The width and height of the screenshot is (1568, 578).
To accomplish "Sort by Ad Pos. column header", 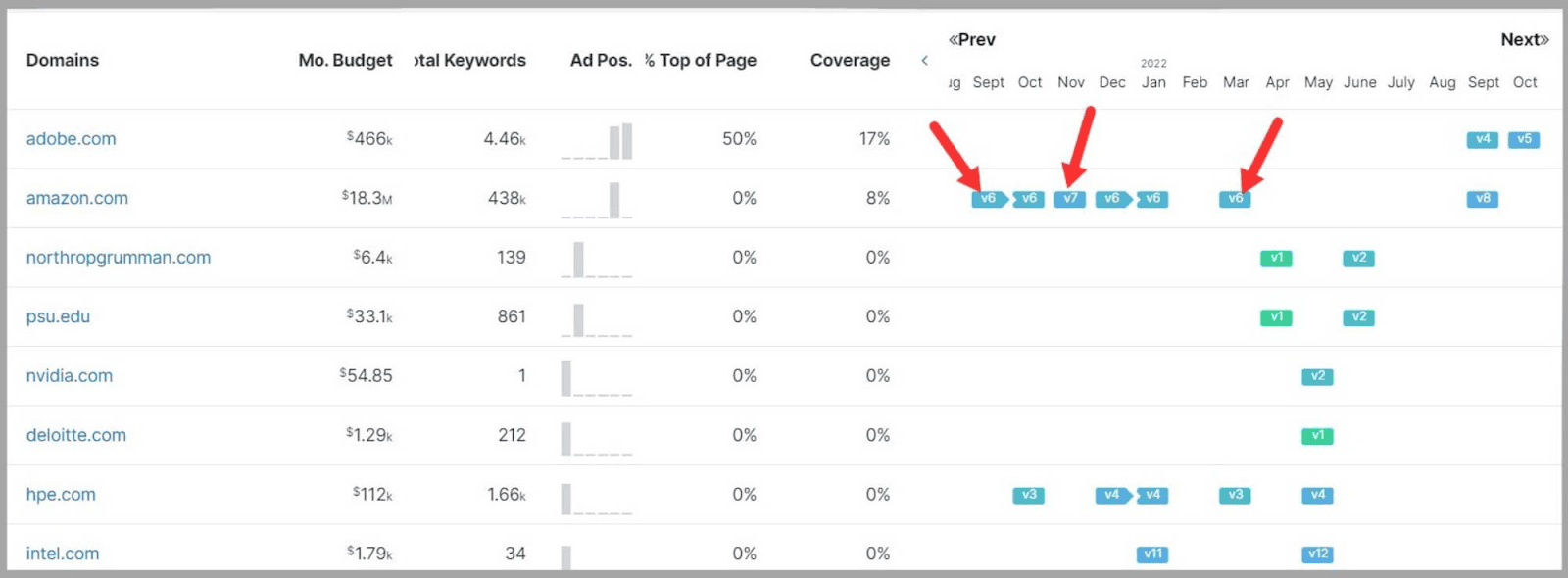I will tap(601, 61).
